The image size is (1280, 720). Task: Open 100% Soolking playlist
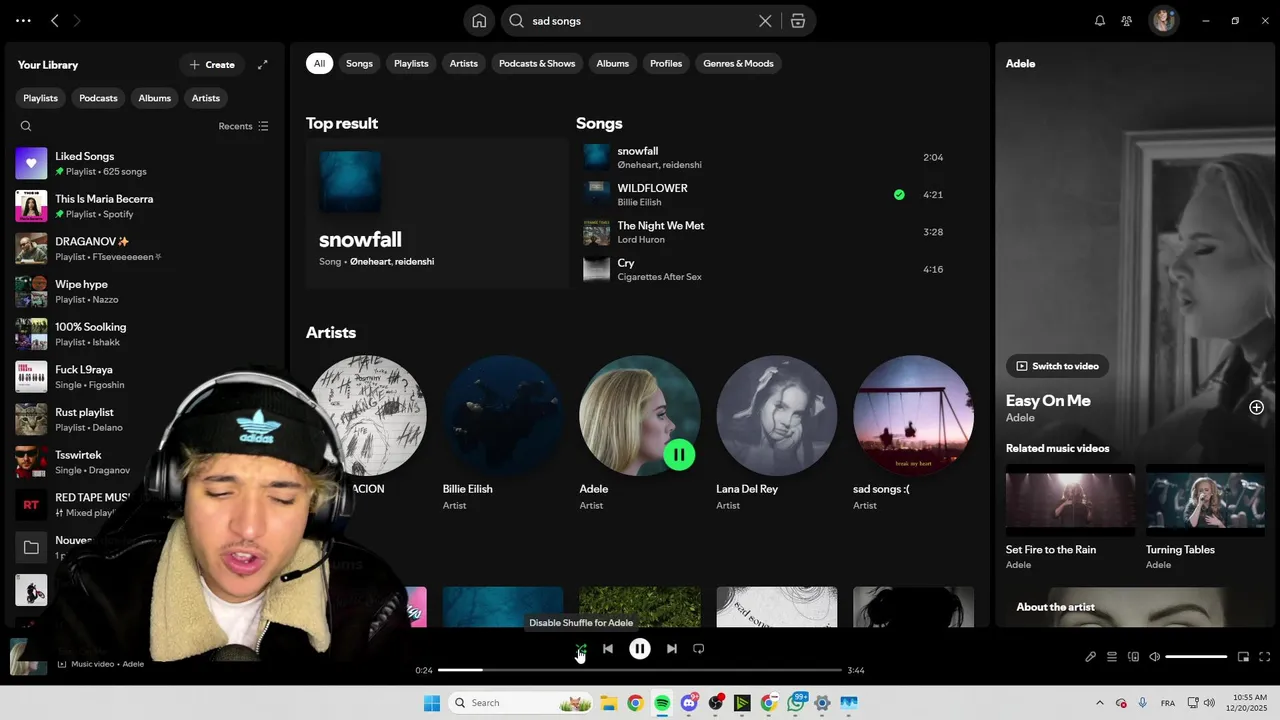coord(145,334)
